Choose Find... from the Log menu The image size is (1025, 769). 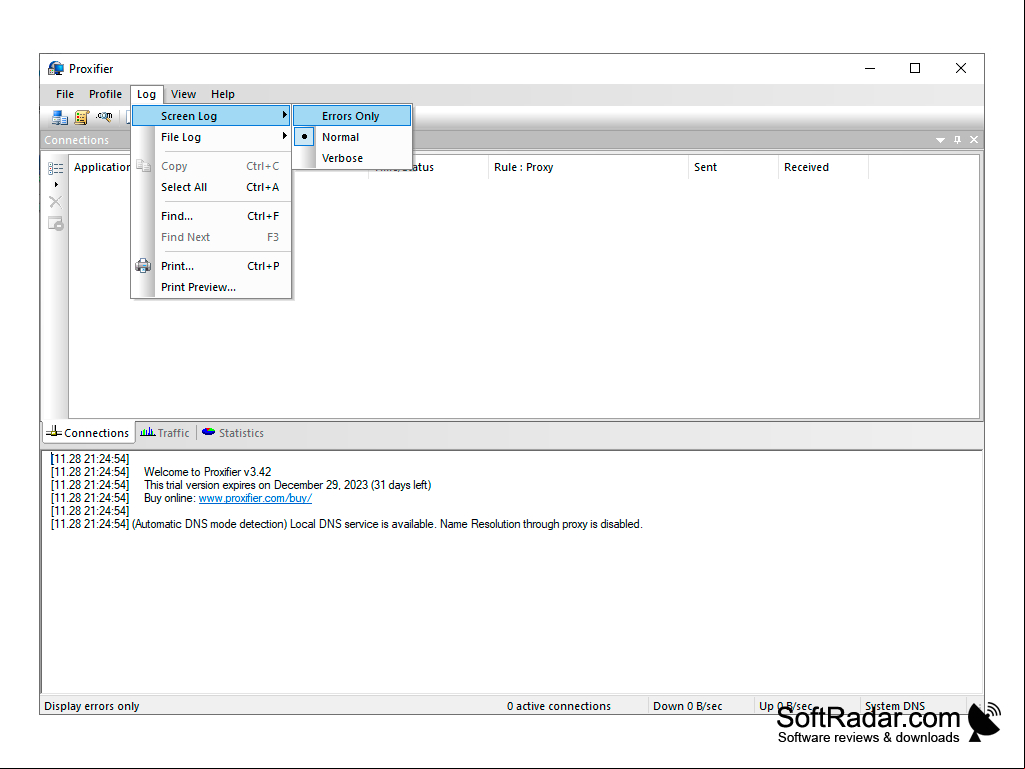pyautogui.click(x=211, y=216)
